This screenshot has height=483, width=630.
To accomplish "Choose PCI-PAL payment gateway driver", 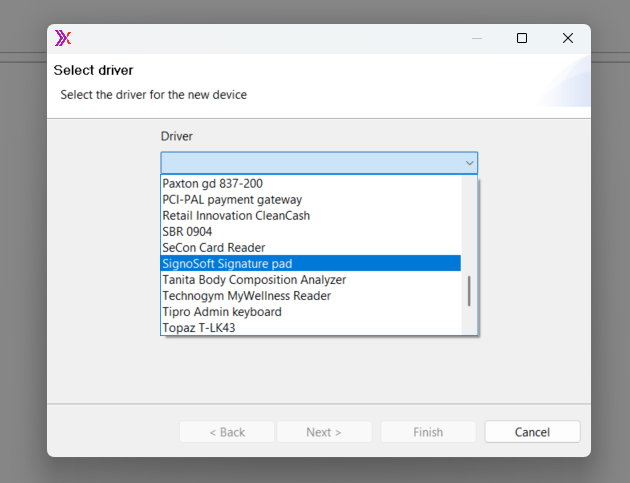I will click(232, 200).
